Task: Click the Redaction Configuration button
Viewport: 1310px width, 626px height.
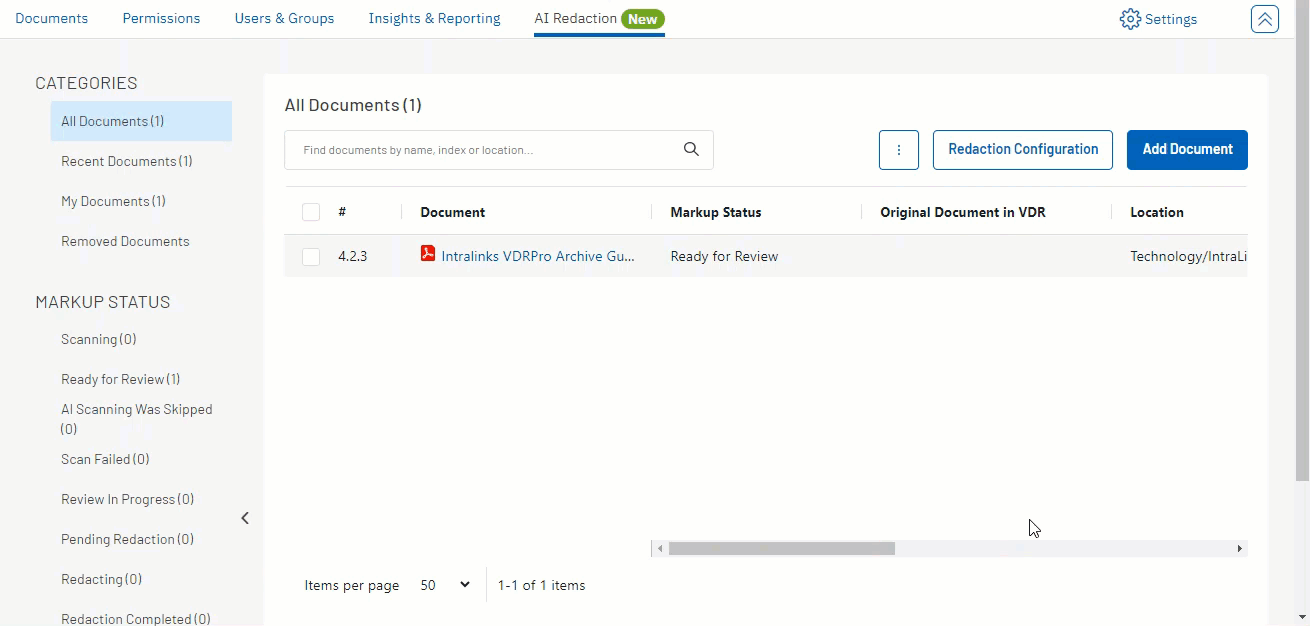Action: 1023,150
